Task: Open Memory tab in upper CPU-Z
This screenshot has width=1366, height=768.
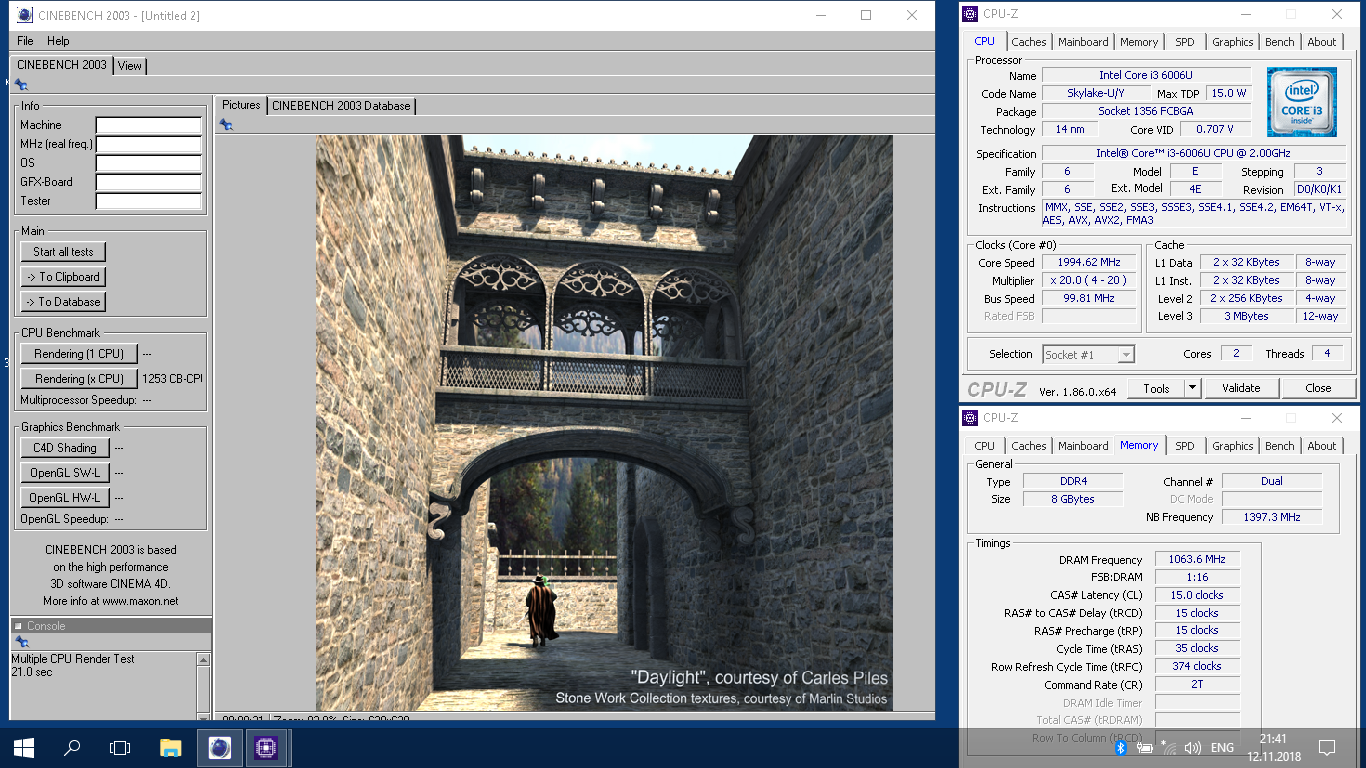Action: [1139, 42]
